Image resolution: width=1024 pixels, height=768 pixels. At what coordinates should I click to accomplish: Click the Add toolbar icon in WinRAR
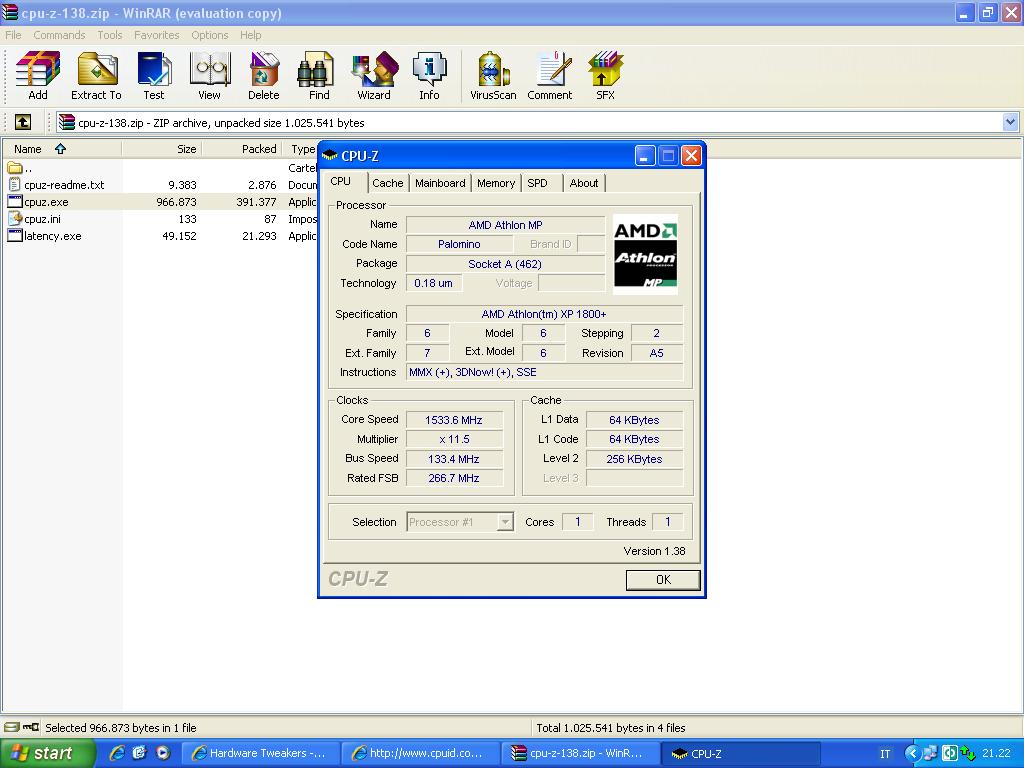(38, 76)
